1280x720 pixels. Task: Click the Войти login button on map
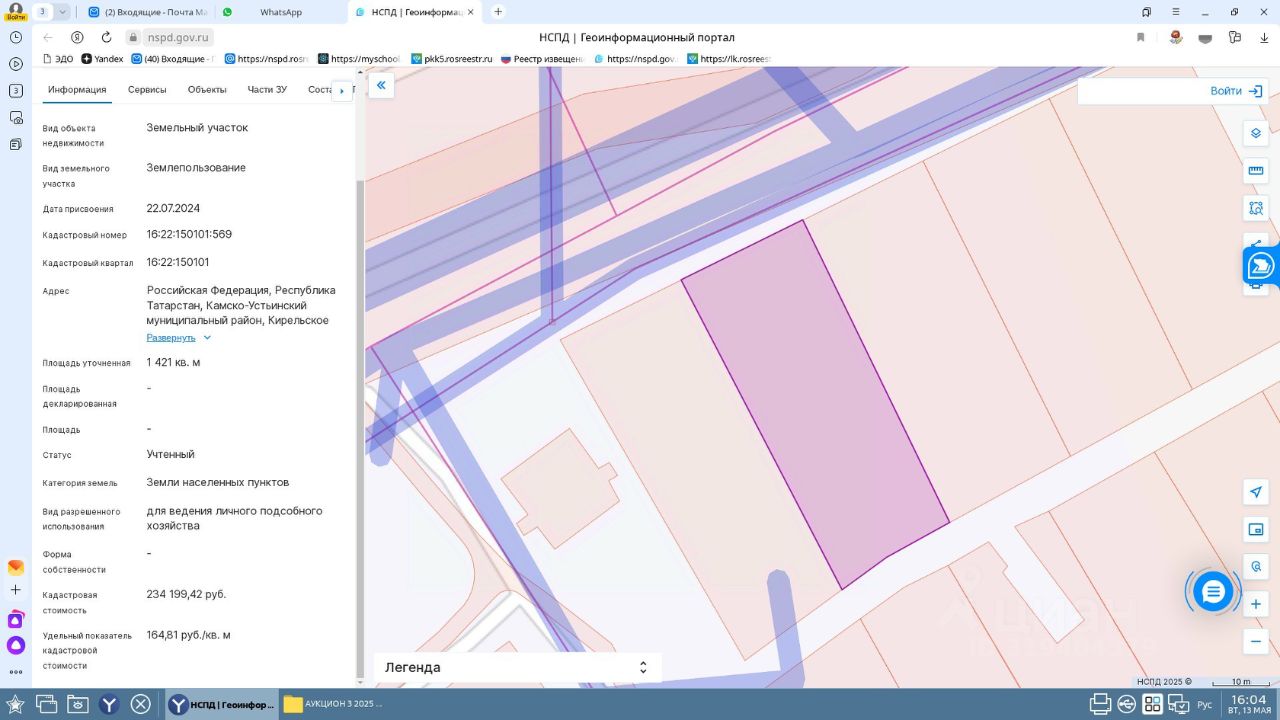pyautogui.click(x=1237, y=91)
